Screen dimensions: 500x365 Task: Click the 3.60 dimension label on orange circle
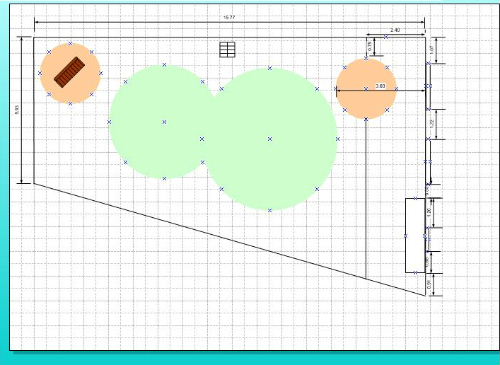click(x=380, y=86)
